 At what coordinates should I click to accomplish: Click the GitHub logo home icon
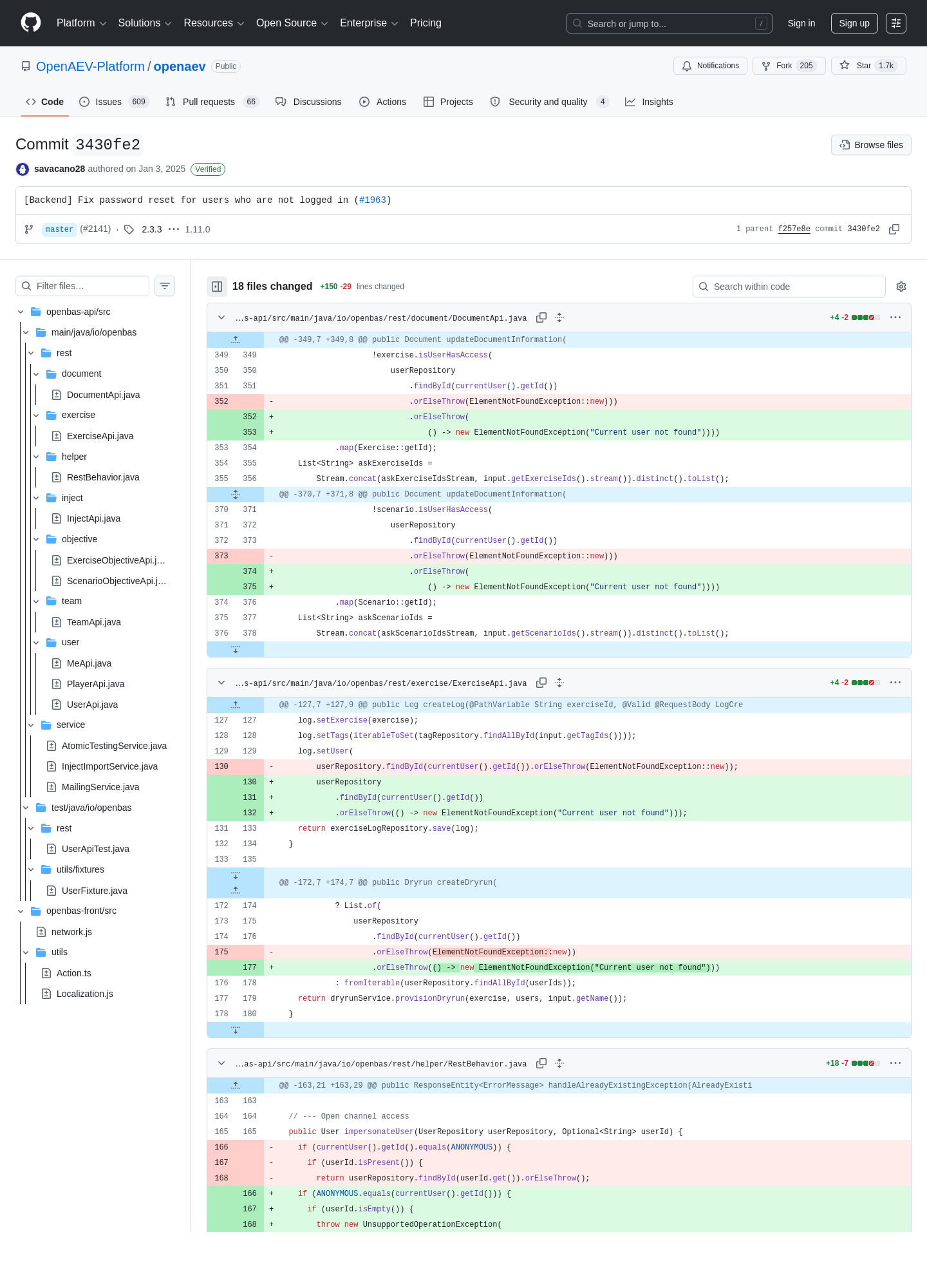click(31, 23)
